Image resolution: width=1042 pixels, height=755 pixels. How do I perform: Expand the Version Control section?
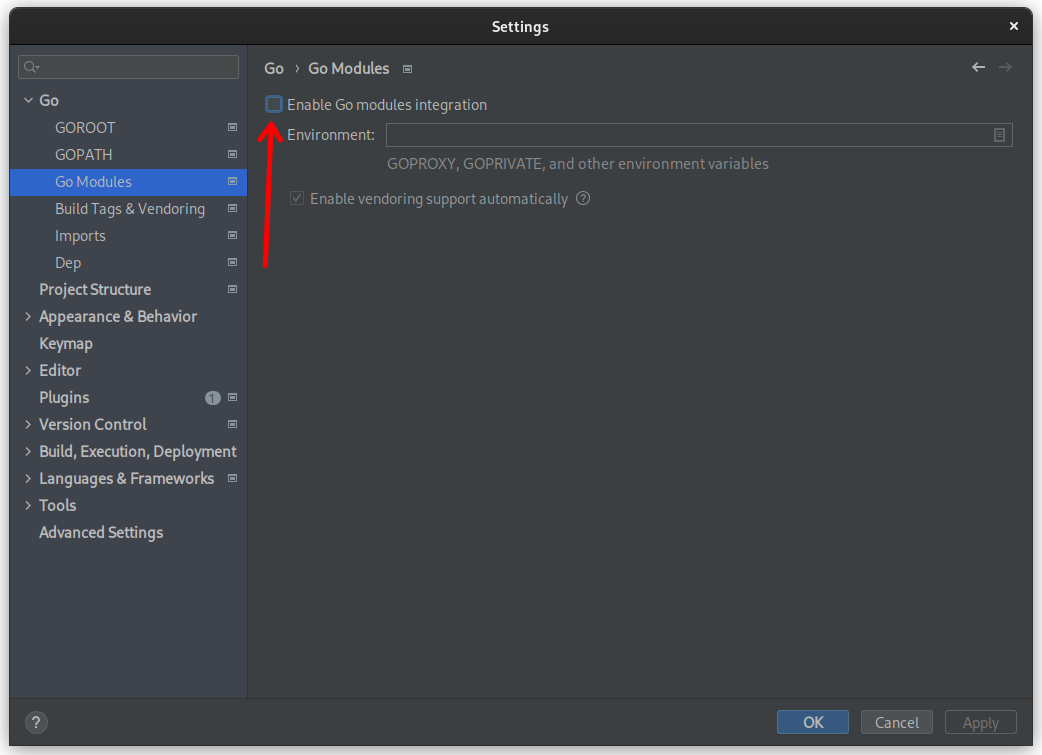27,424
